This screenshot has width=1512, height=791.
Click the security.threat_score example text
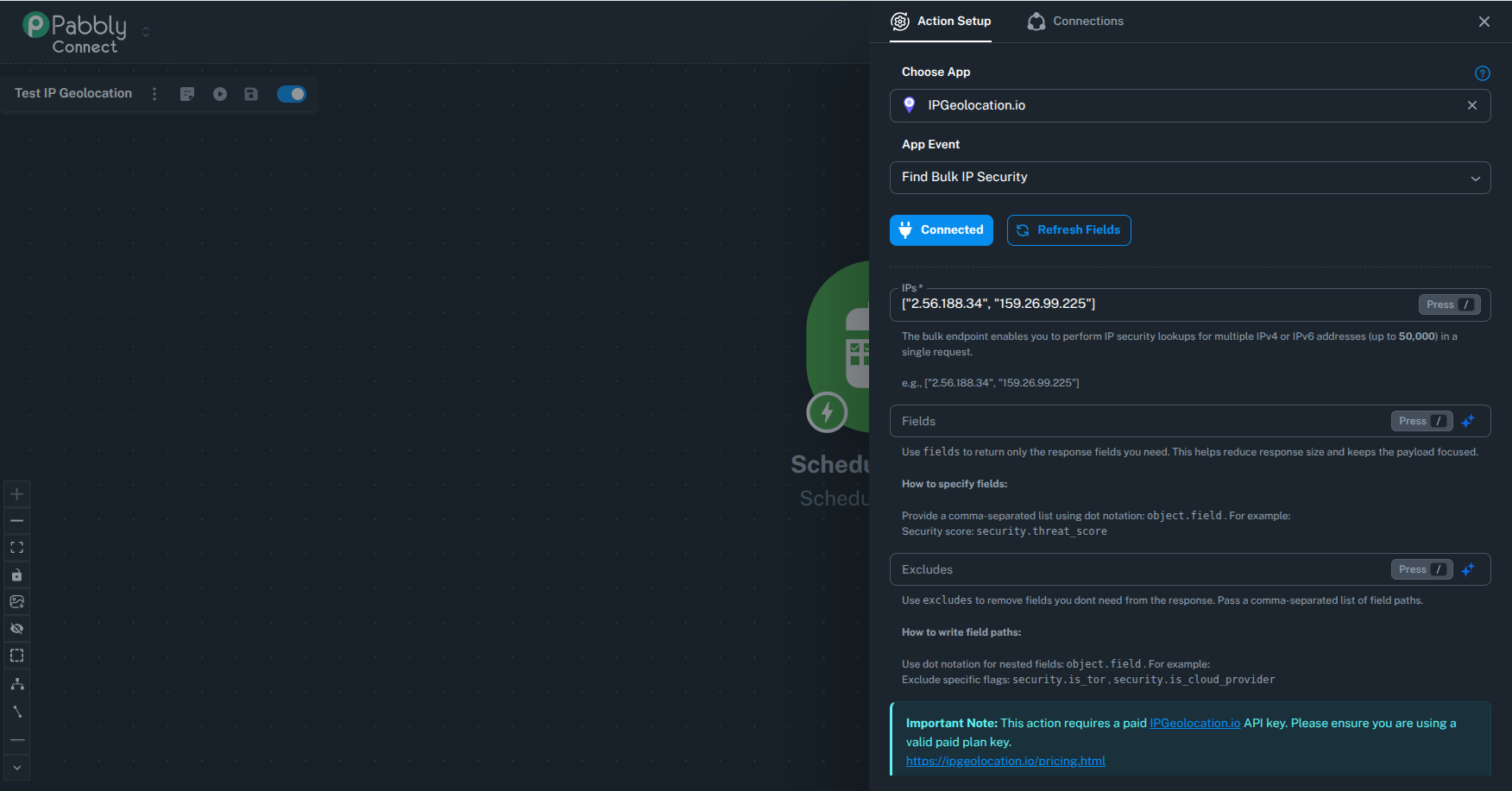(x=1042, y=531)
